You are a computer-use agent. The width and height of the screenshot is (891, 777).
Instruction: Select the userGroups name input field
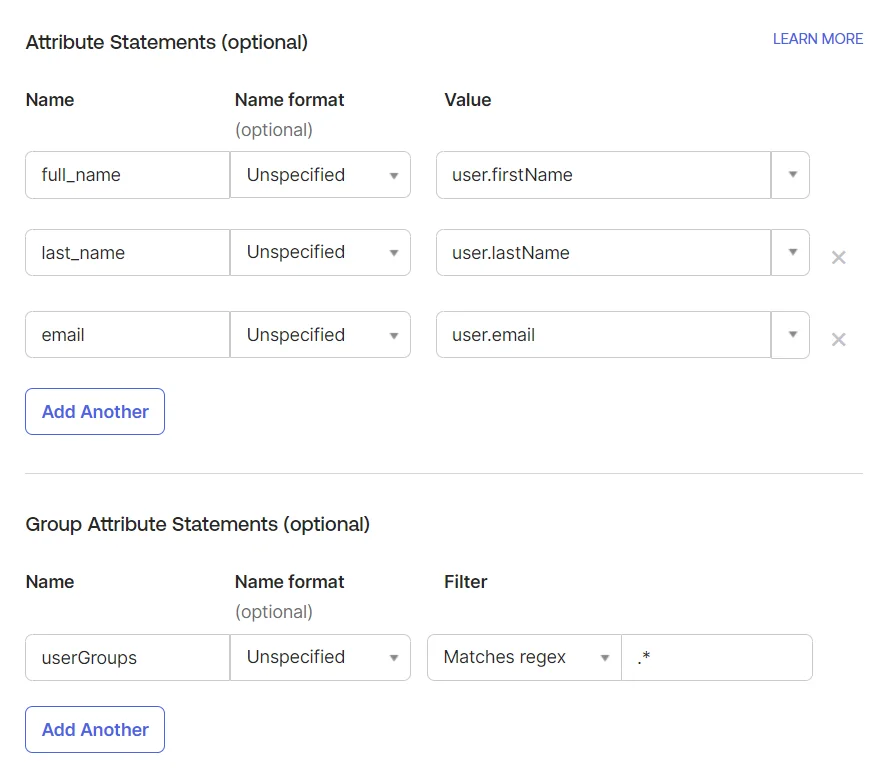pos(126,657)
